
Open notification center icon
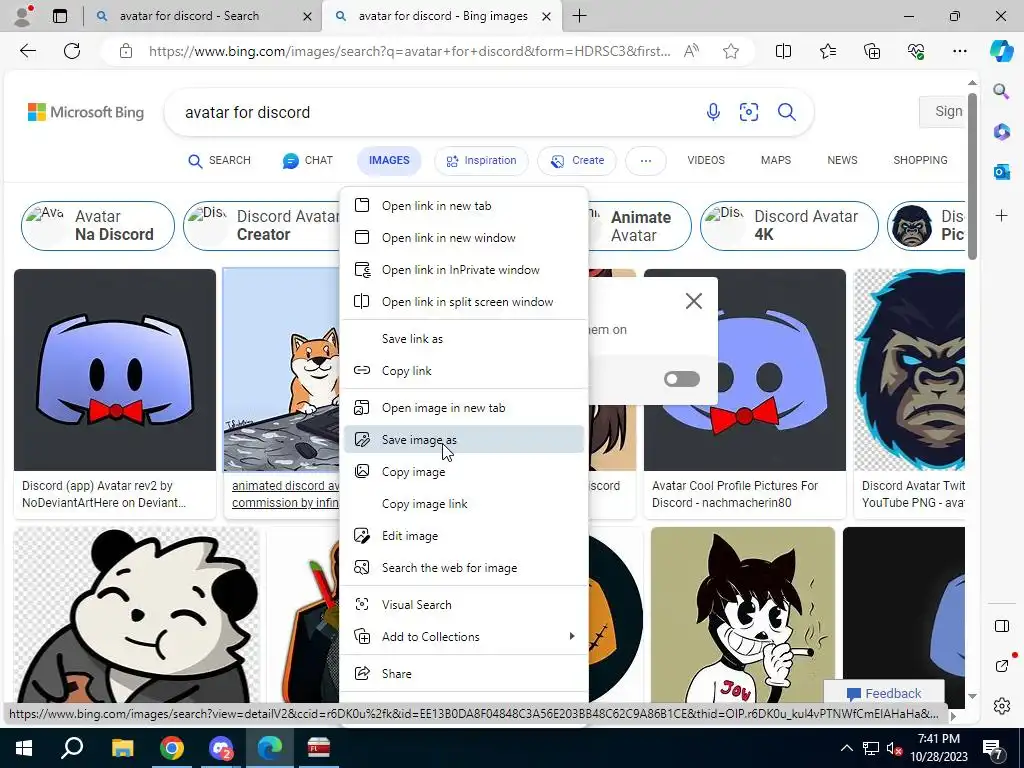coord(993,748)
